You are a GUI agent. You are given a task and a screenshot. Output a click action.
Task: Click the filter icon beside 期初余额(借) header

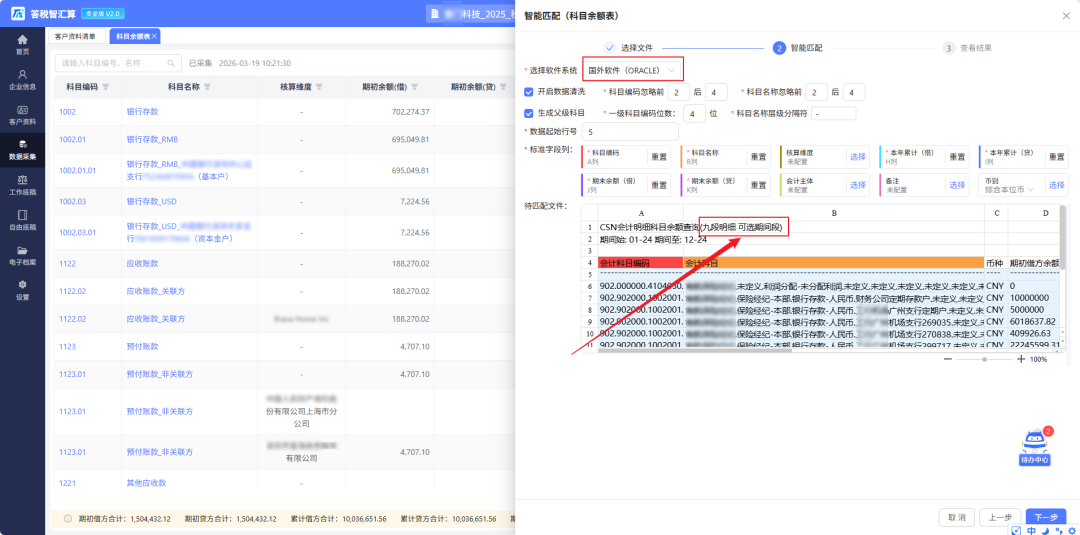(415, 87)
